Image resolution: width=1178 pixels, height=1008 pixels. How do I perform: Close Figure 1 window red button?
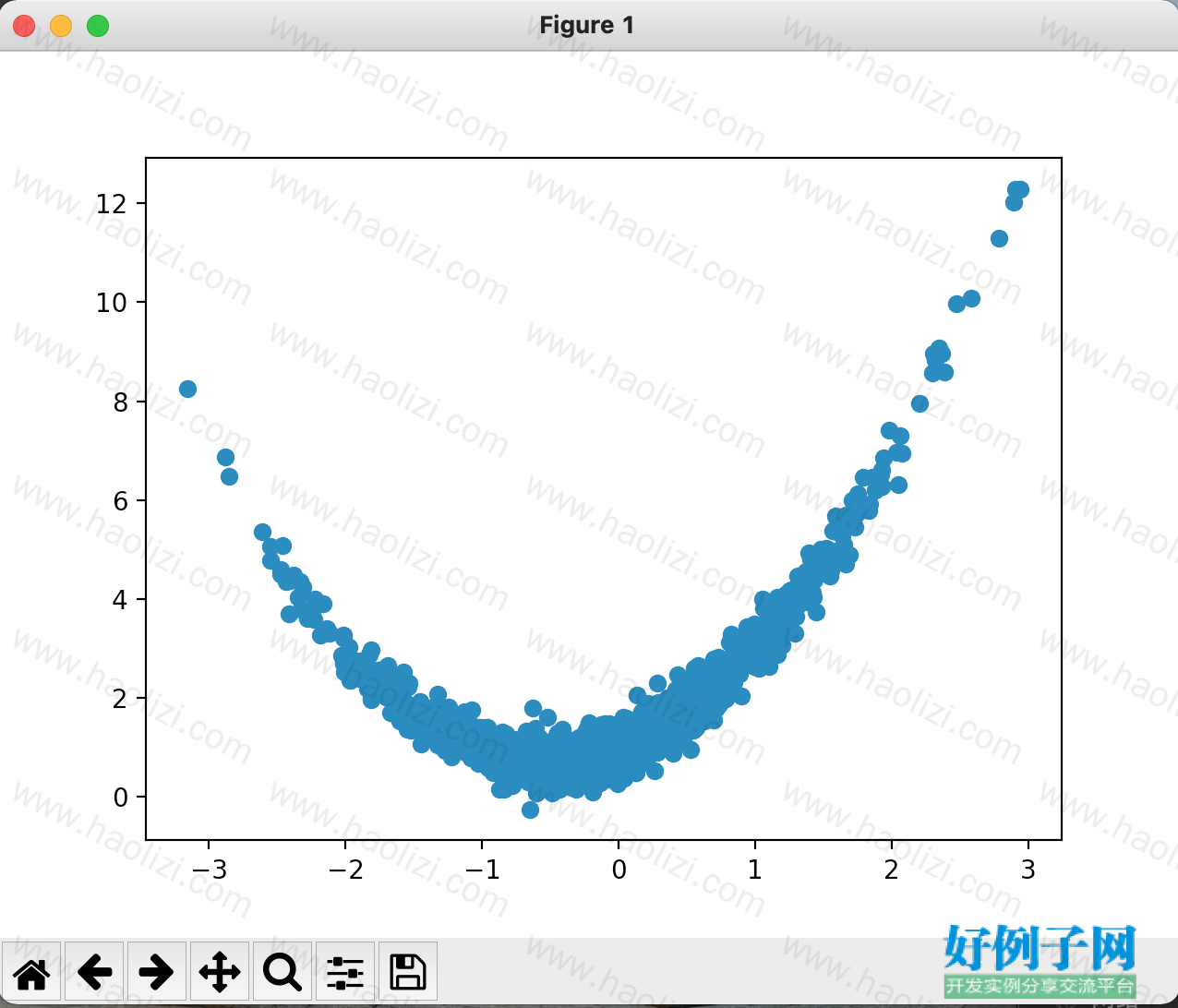click(24, 26)
